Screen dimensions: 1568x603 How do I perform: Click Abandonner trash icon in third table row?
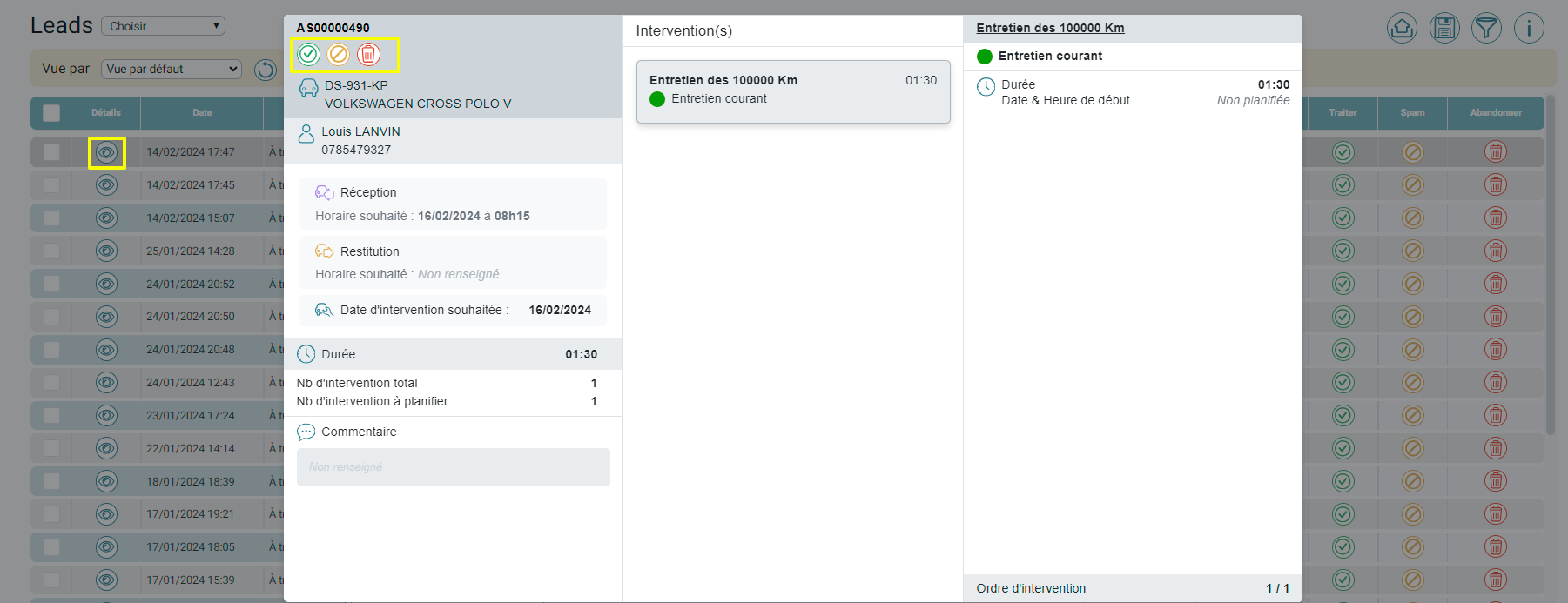(x=1496, y=218)
